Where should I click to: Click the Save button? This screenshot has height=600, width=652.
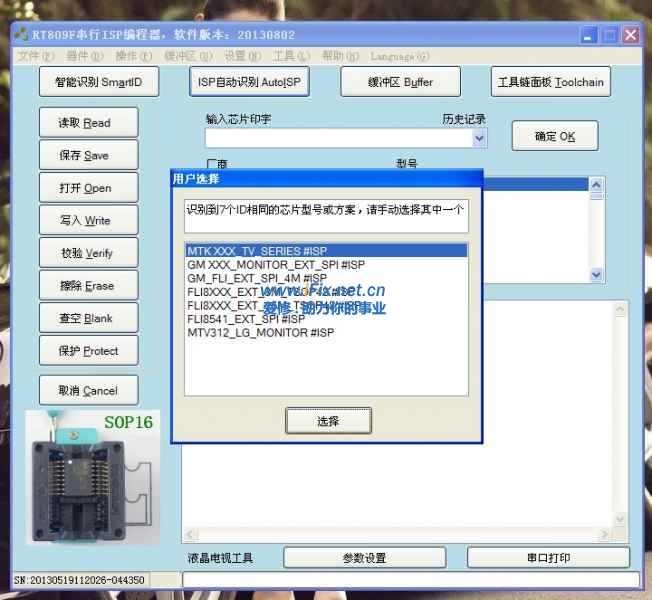(x=89, y=156)
